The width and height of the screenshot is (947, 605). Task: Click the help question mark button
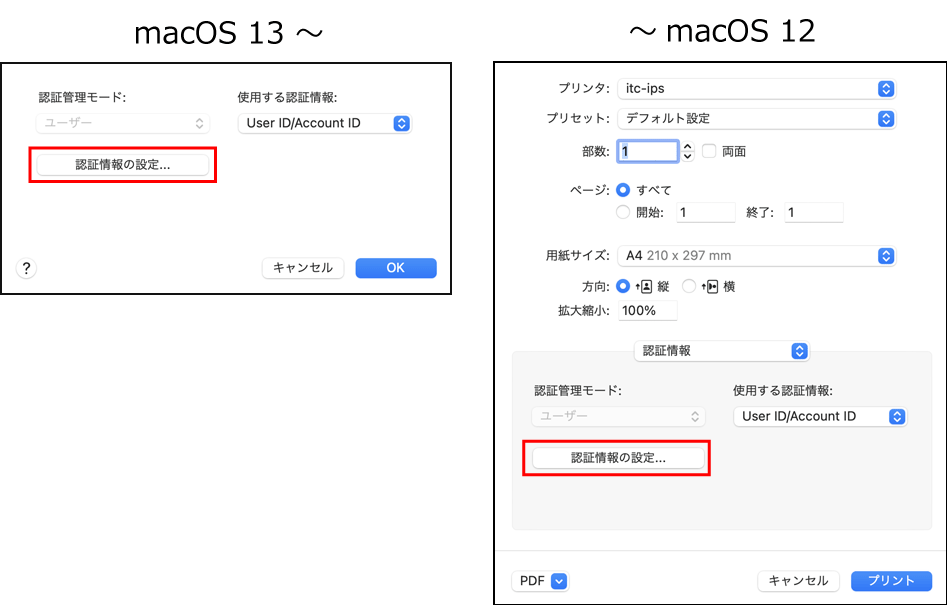click(27, 268)
